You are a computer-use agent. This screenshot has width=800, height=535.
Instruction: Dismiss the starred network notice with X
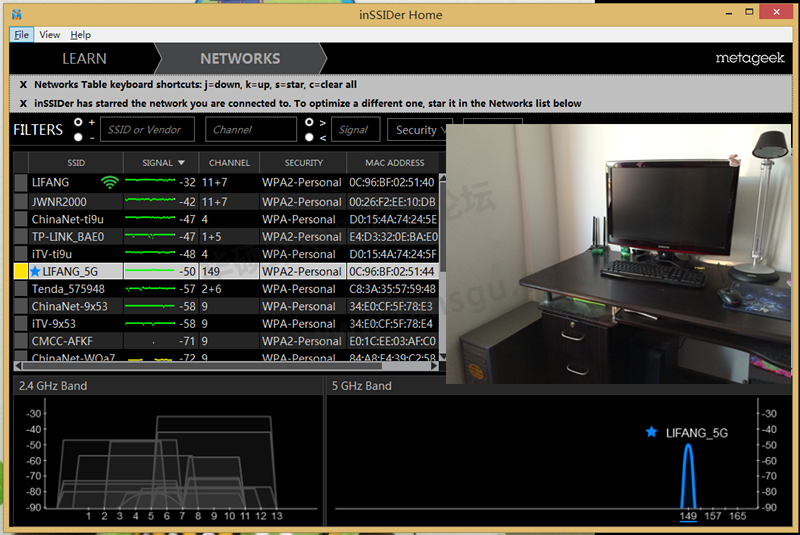point(23,104)
